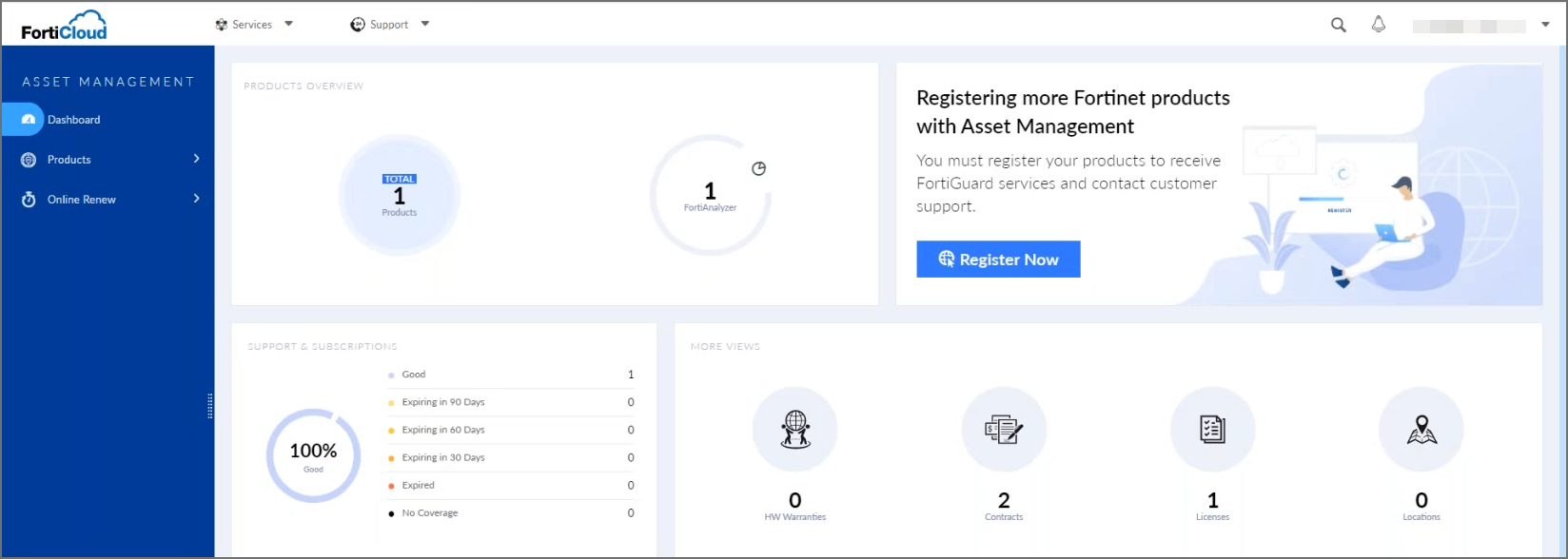Click the sidebar resize handle
1568x559 pixels.
(210, 406)
